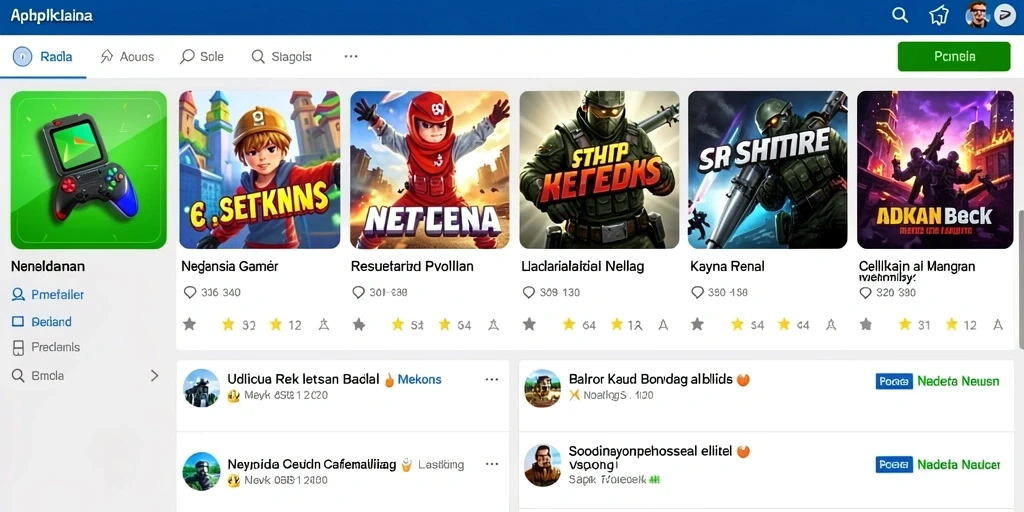Open the avatar of the Balror Kaud Bondag post
Image resolution: width=1024 pixels, height=512 pixels.
(543, 388)
